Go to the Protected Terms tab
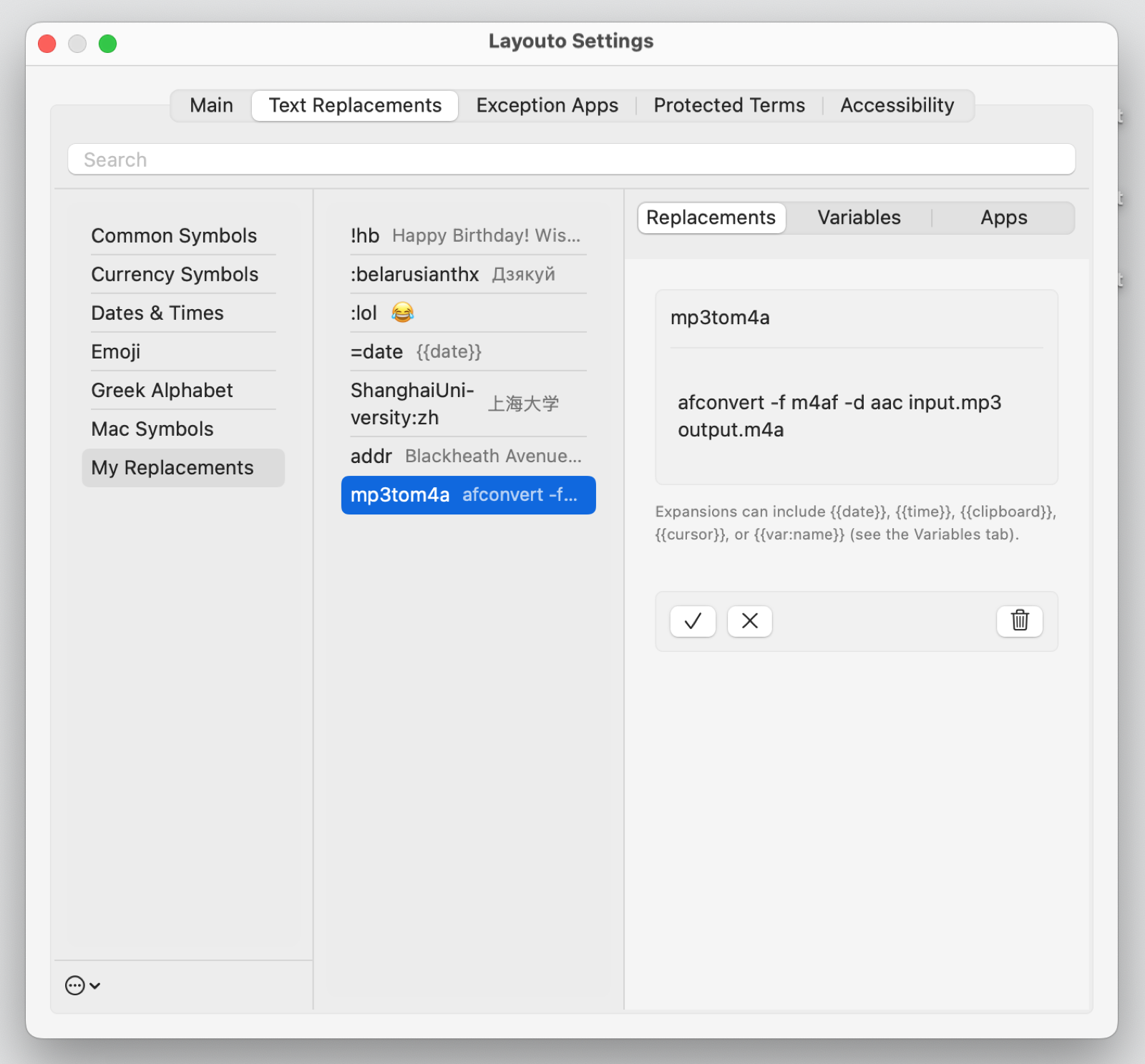Viewport: 1145px width, 1064px height. pos(729,105)
